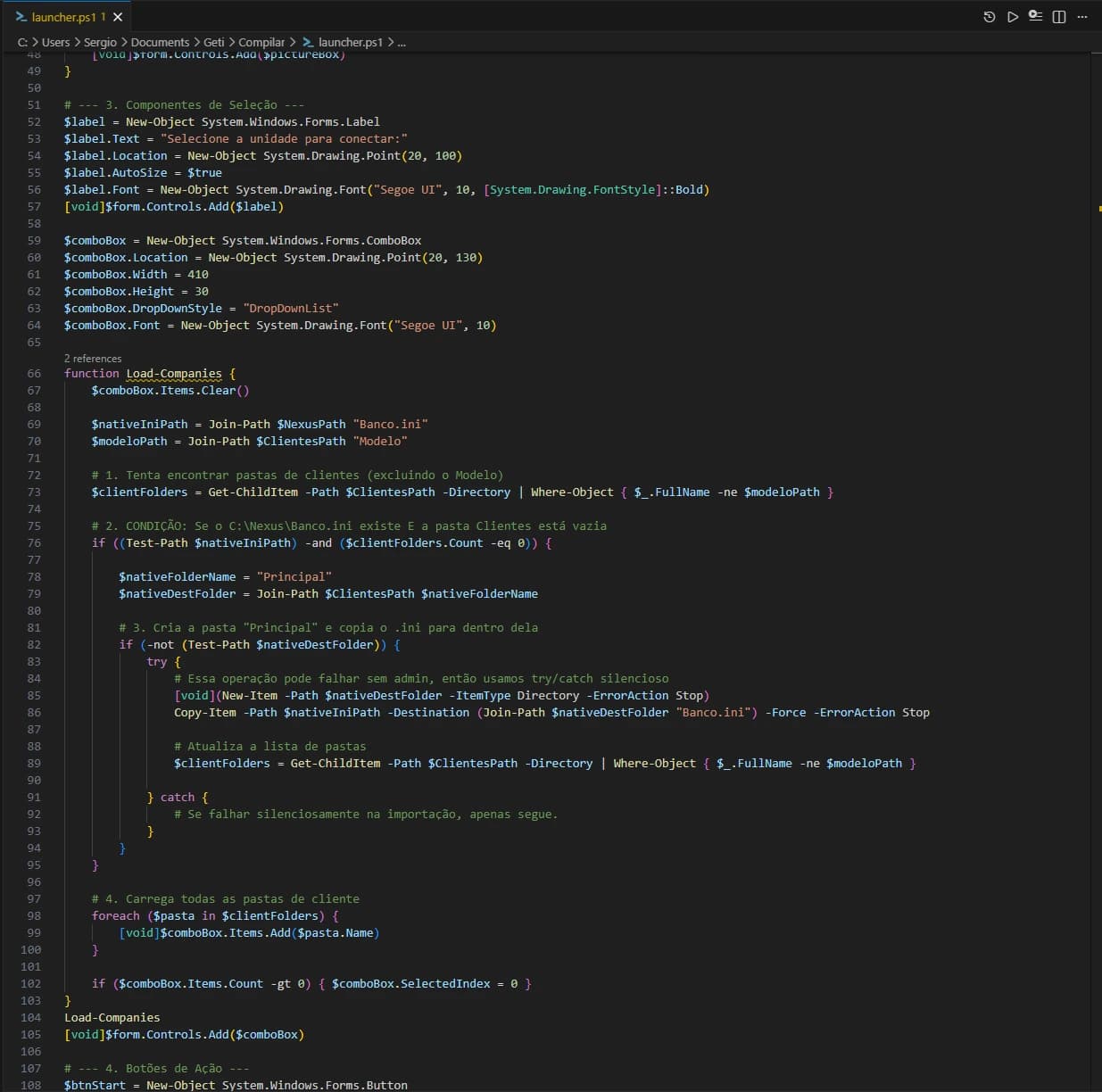Open the Users breadcrumb segment
Image resolution: width=1102 pixels, height=1092 pixels.
coord(55,42)
